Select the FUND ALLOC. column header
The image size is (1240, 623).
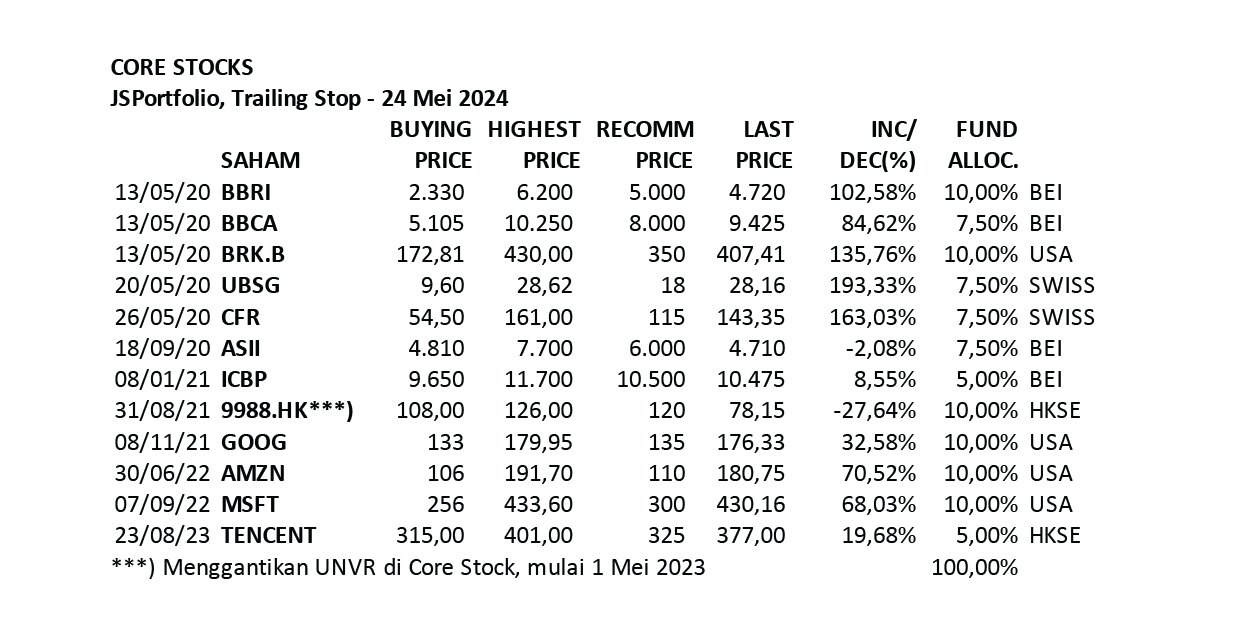[983, 145]
